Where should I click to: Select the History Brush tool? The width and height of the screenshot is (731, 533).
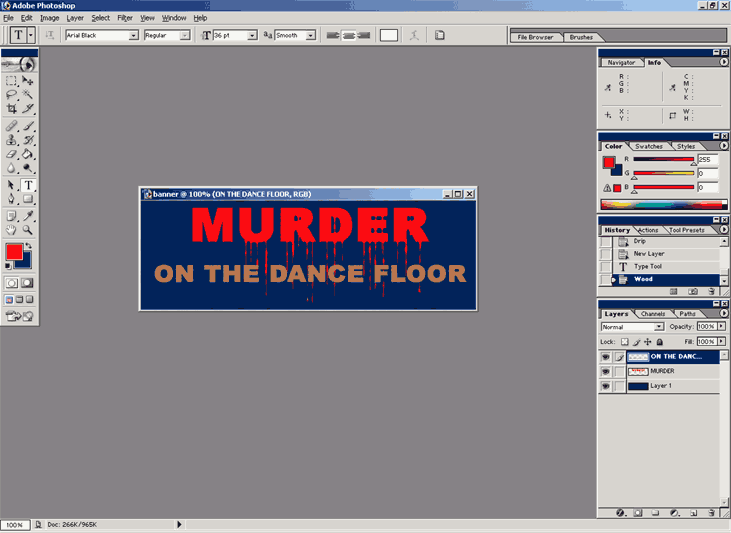click(x=28, y=139)
